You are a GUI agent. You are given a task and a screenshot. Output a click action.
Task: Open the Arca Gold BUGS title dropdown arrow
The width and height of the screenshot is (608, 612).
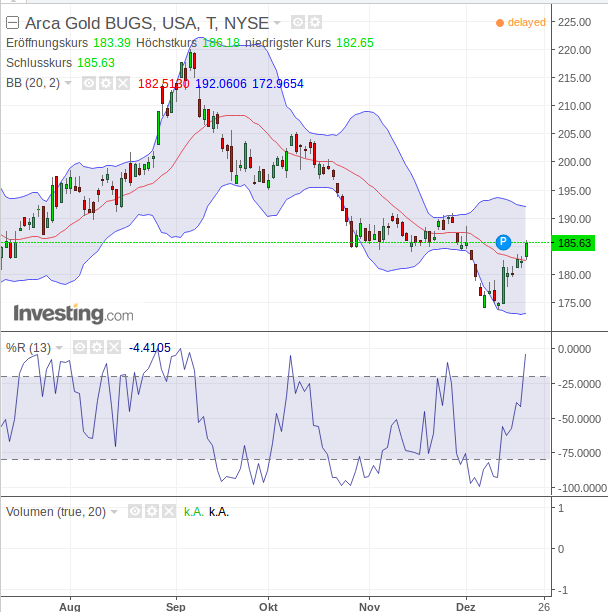(277, 23)
